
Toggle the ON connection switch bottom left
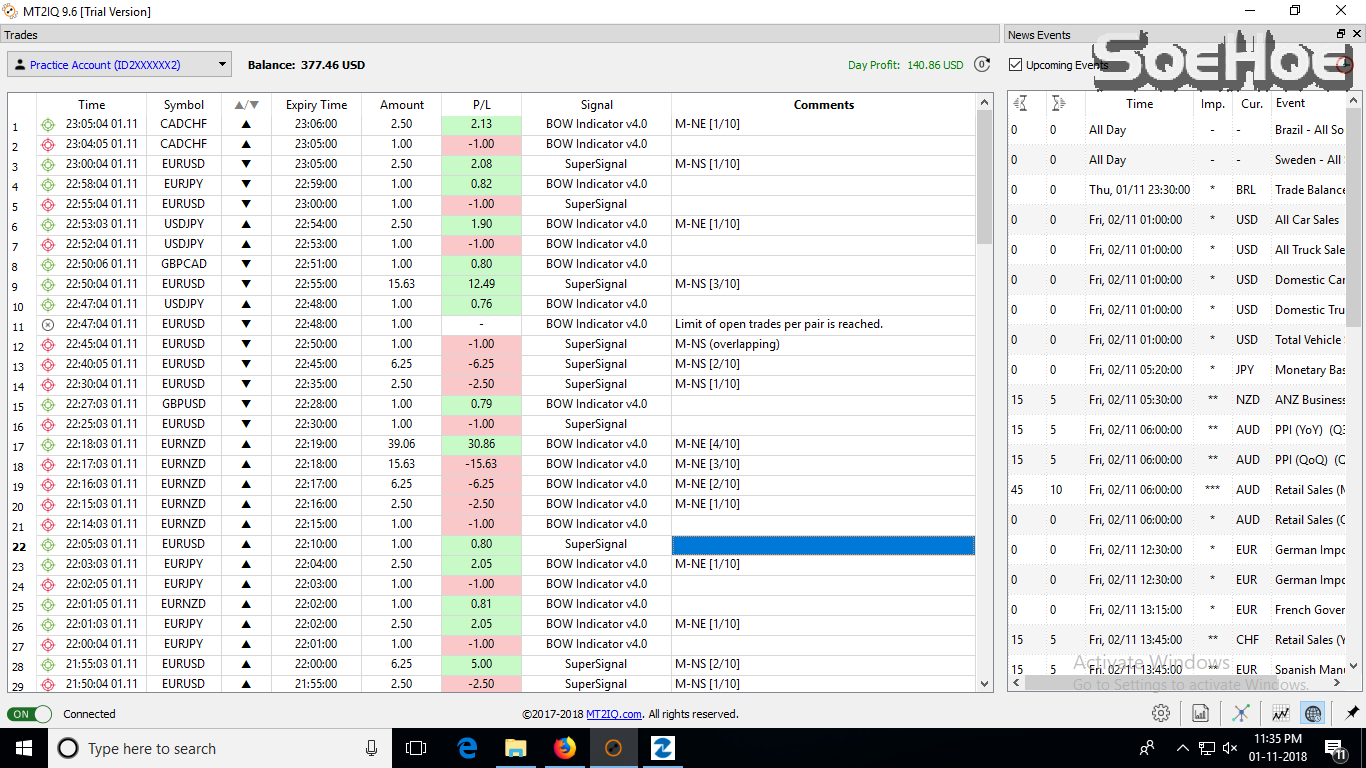point(29,714)
